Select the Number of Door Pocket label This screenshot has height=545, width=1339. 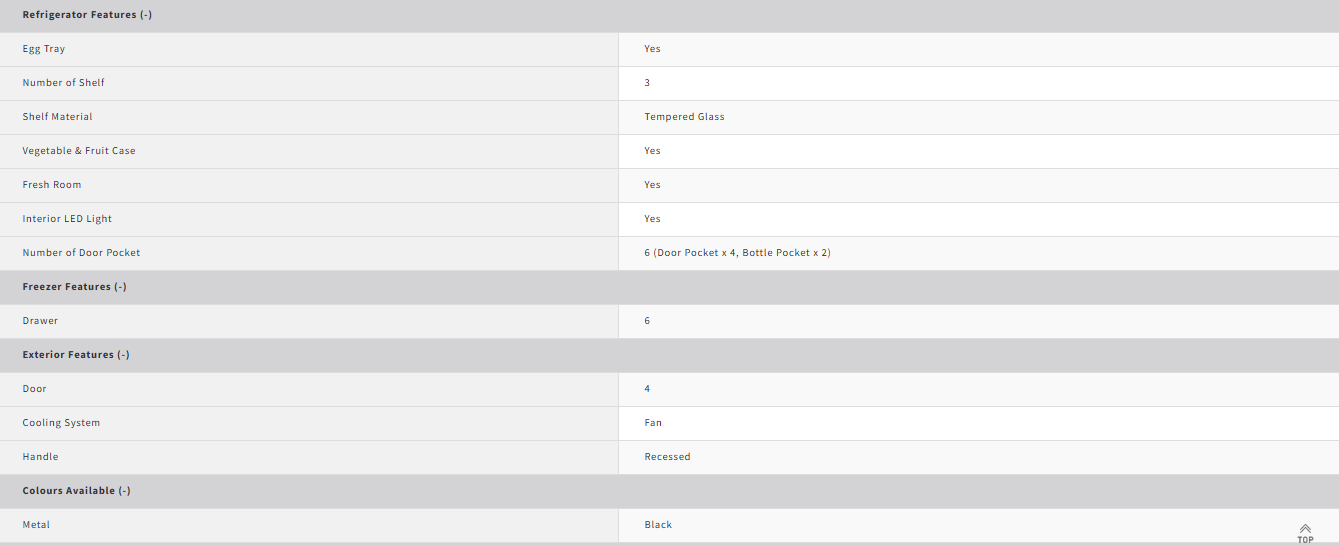[x=81, y=253]
